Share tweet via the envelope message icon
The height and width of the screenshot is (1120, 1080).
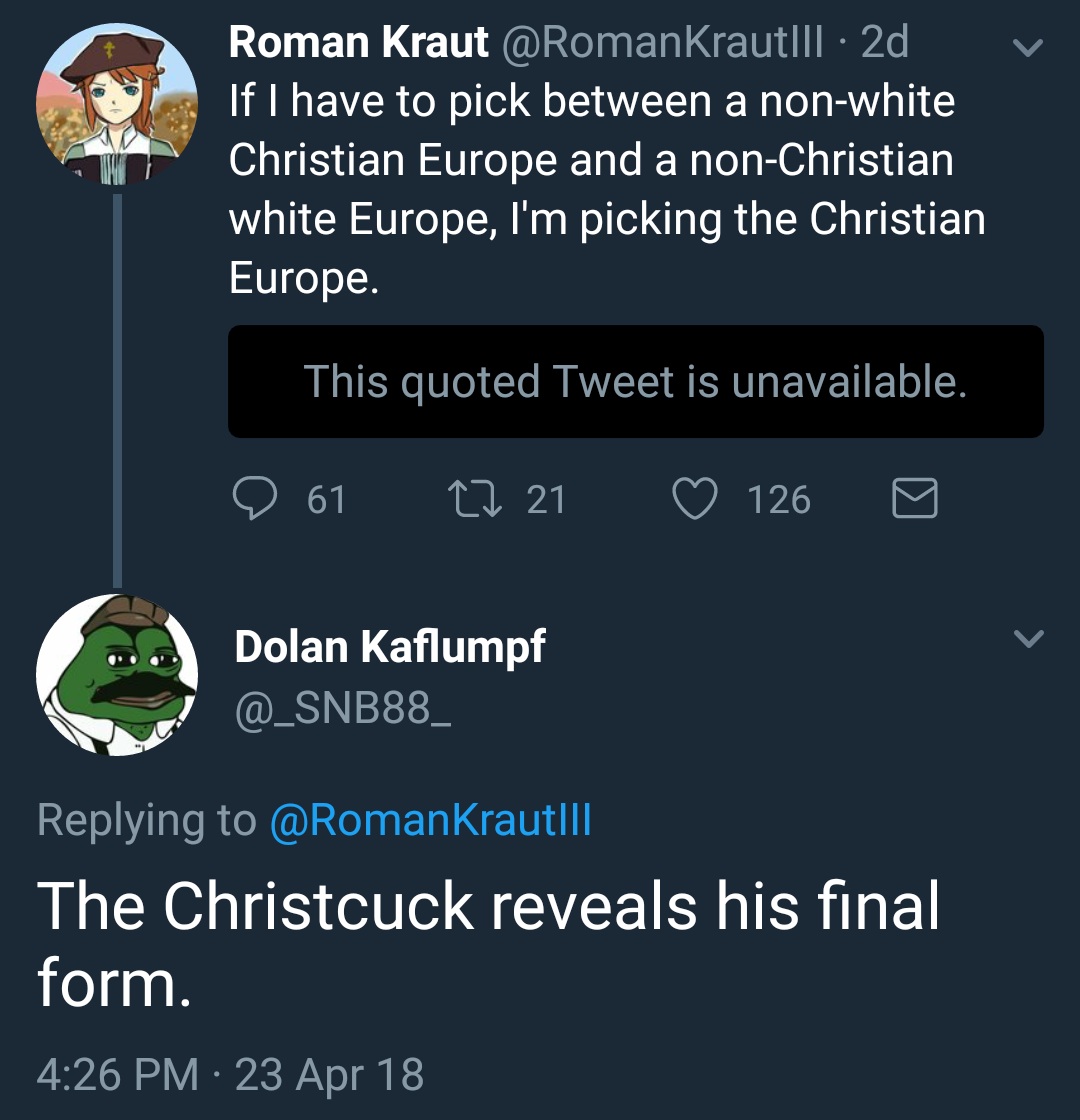point(914,498)
